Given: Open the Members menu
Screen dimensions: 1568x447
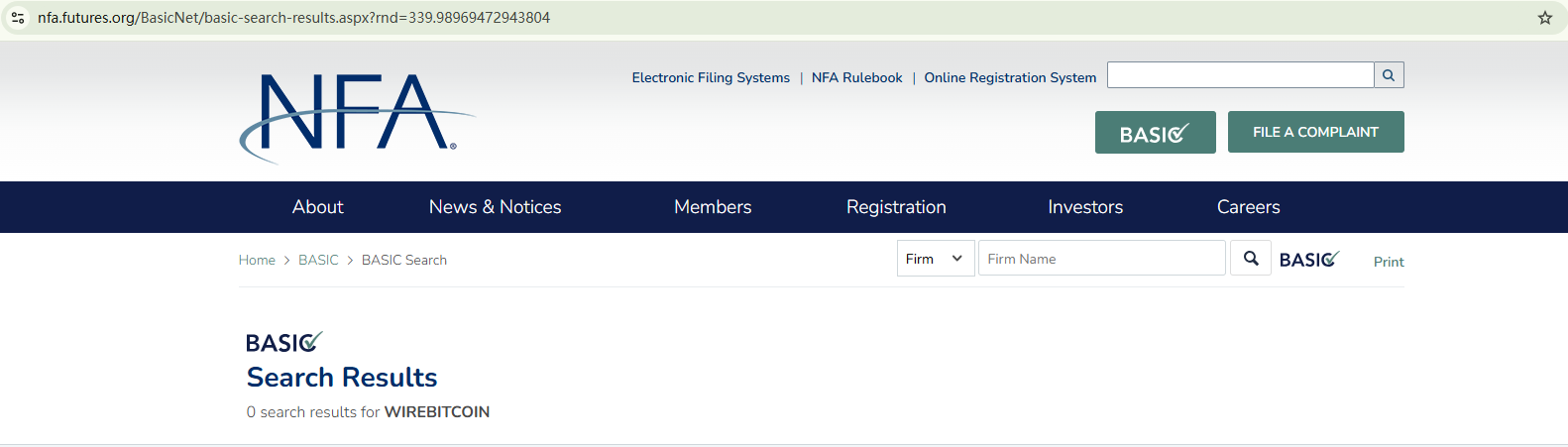Looking at the screenshot, I should (713, 207).
